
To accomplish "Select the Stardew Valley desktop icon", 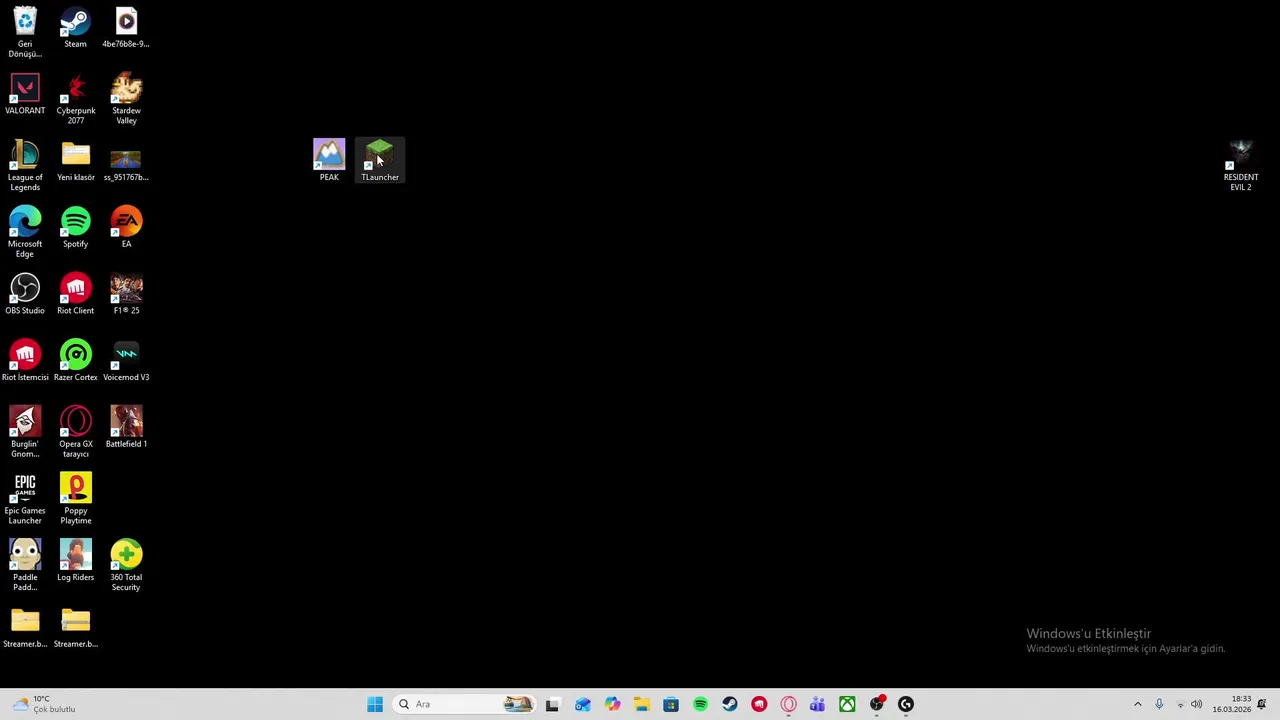I will [126, 98].
